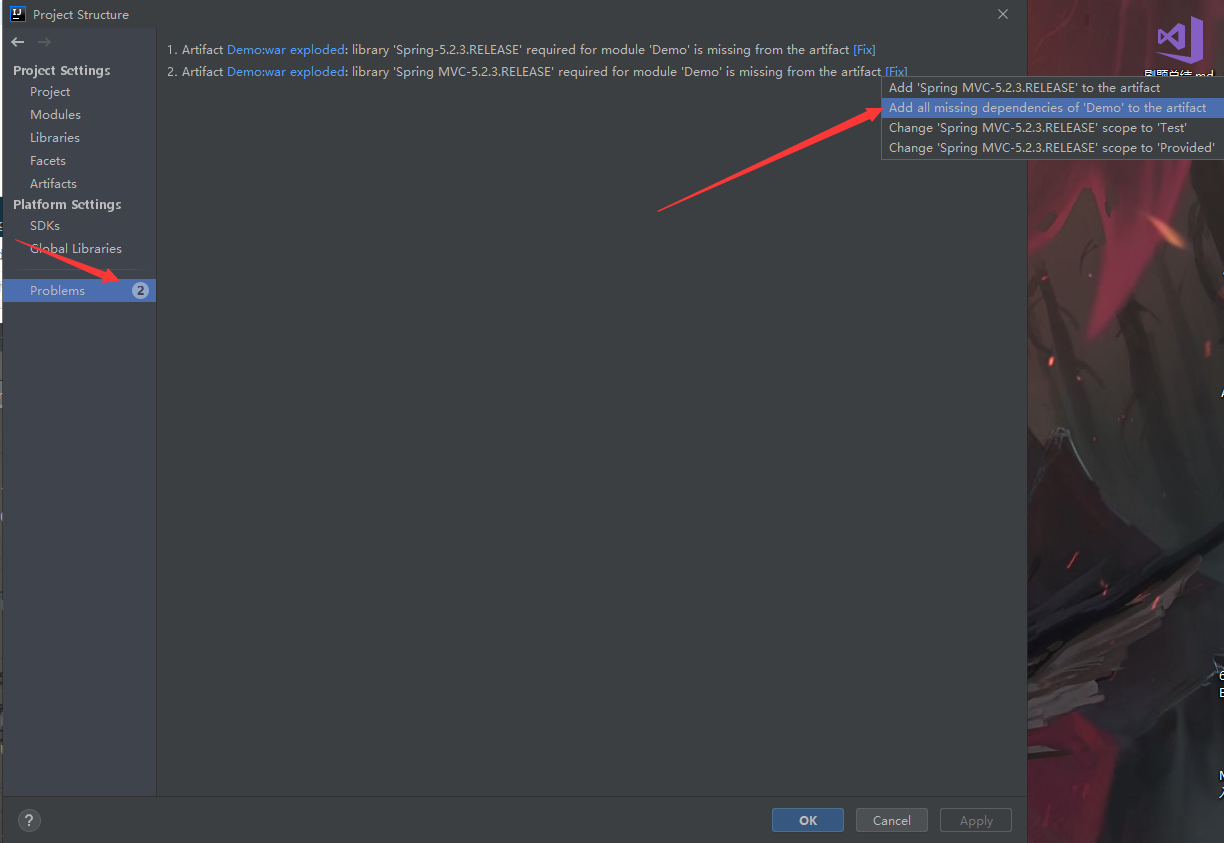Select Facets in the sidebar
Screen dimensions: 1224x843
(48, 160)
